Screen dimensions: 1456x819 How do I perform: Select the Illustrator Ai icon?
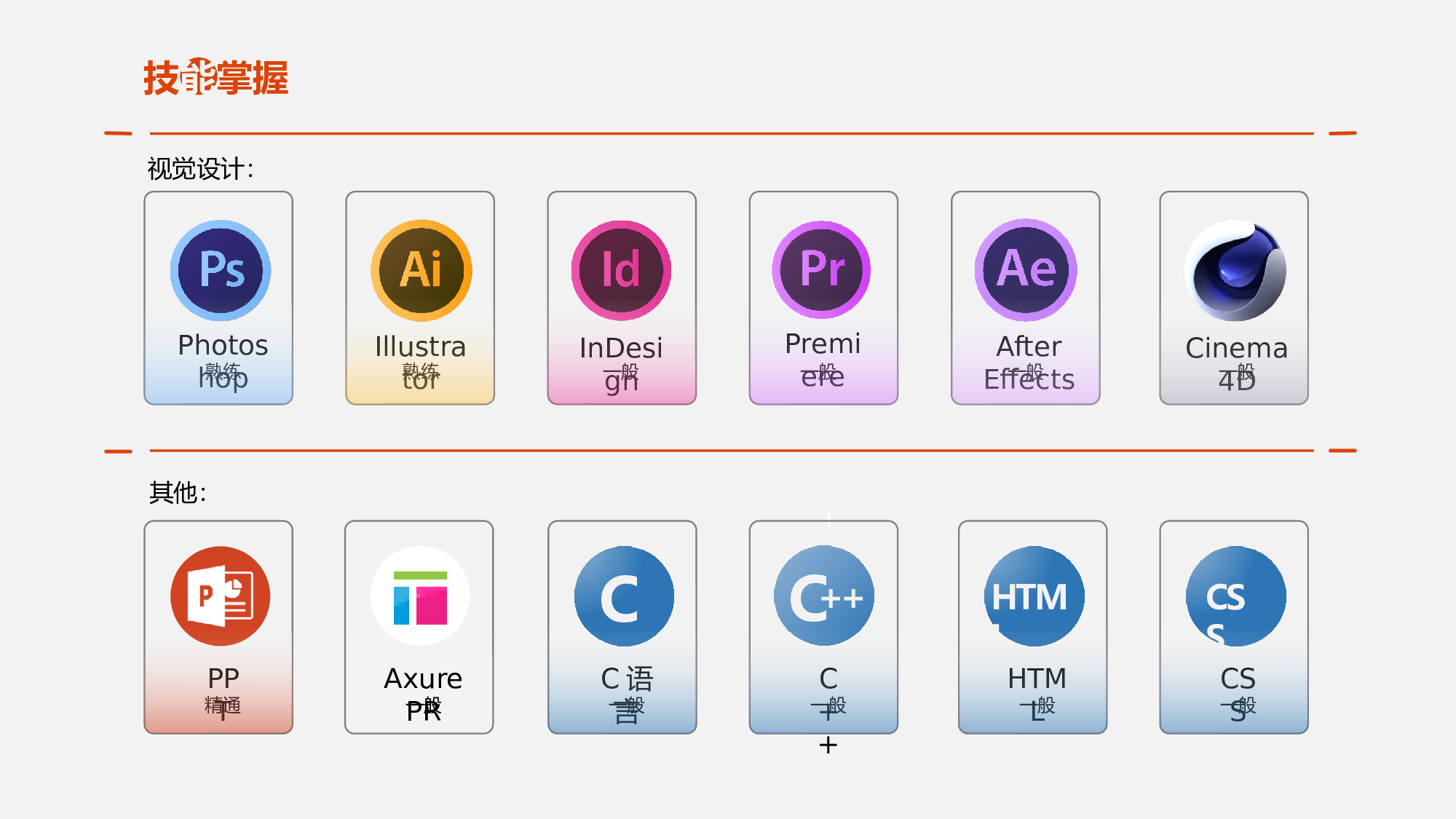tap(422, 270)
